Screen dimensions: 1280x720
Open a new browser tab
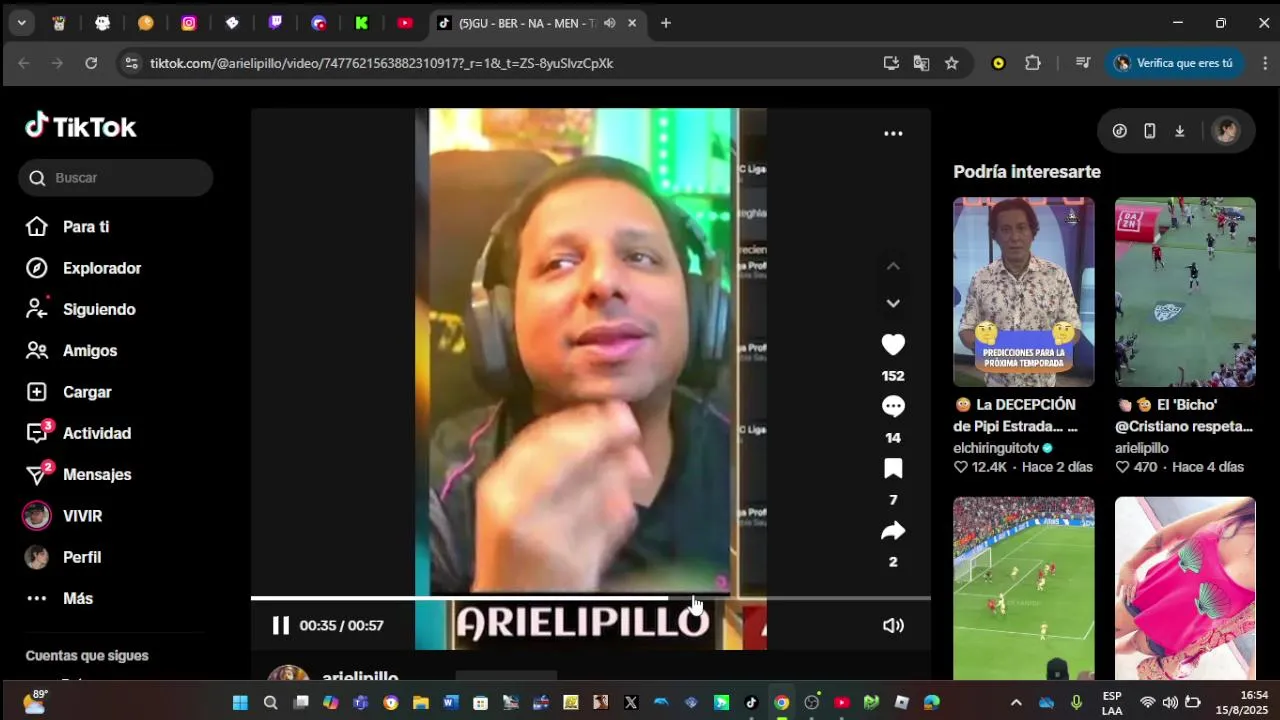(666, 23)
